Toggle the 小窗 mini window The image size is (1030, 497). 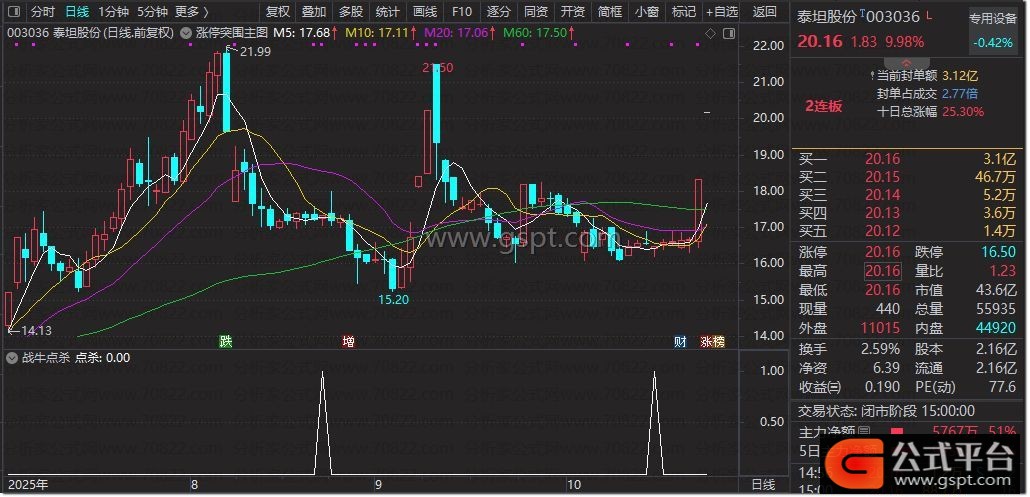click(x=646, y=12)
